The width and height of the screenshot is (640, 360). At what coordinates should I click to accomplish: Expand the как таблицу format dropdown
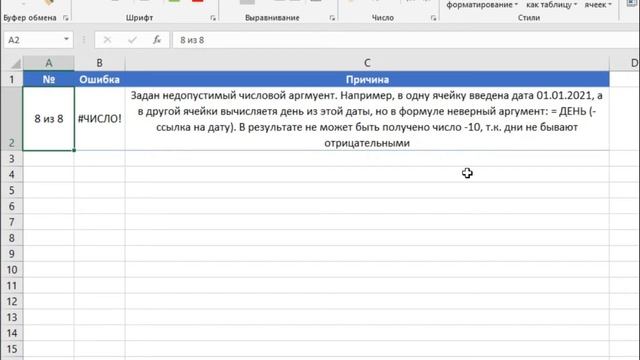[551, 5]
